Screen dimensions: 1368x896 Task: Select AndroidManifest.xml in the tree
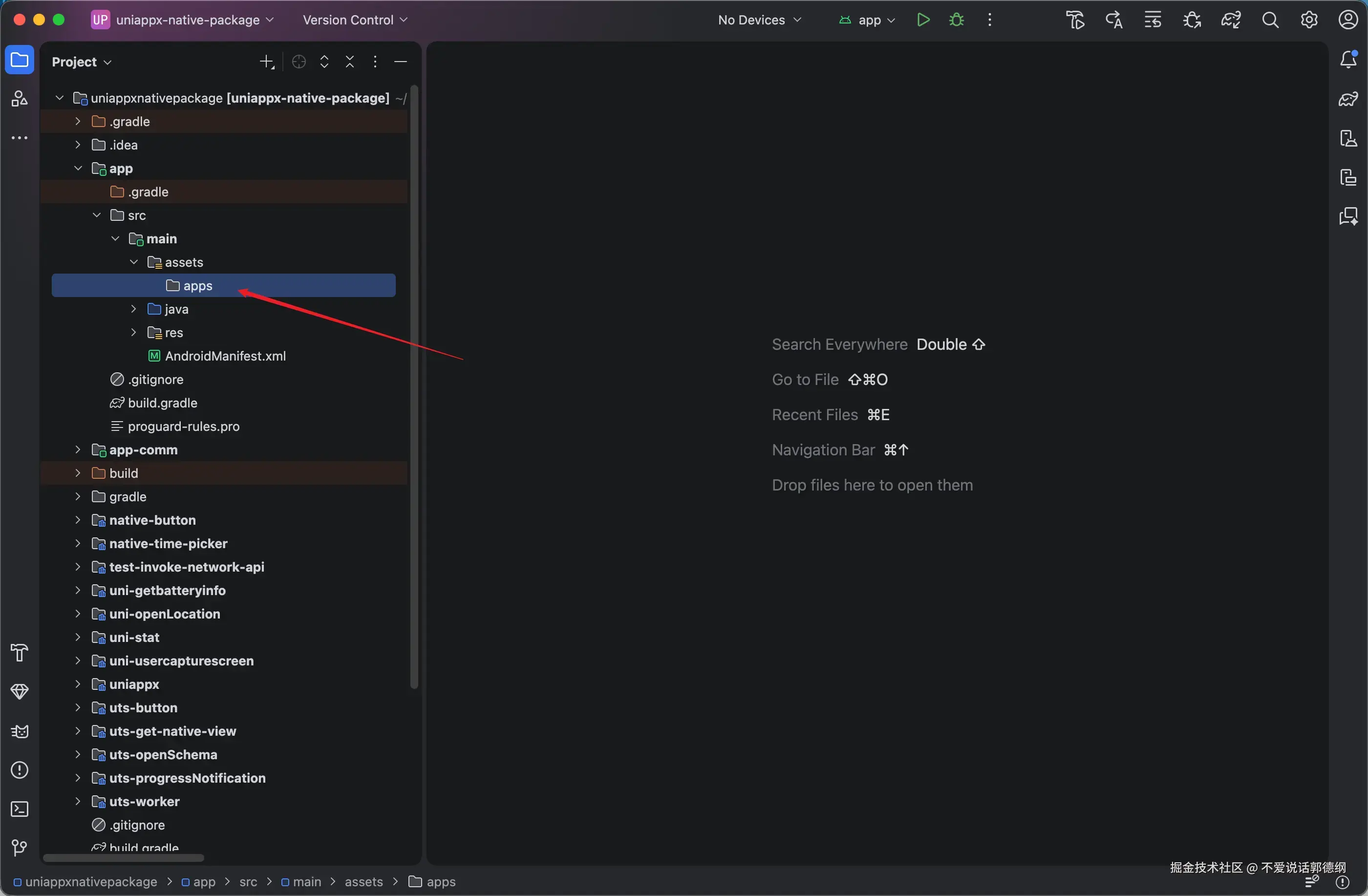[225, 356]
